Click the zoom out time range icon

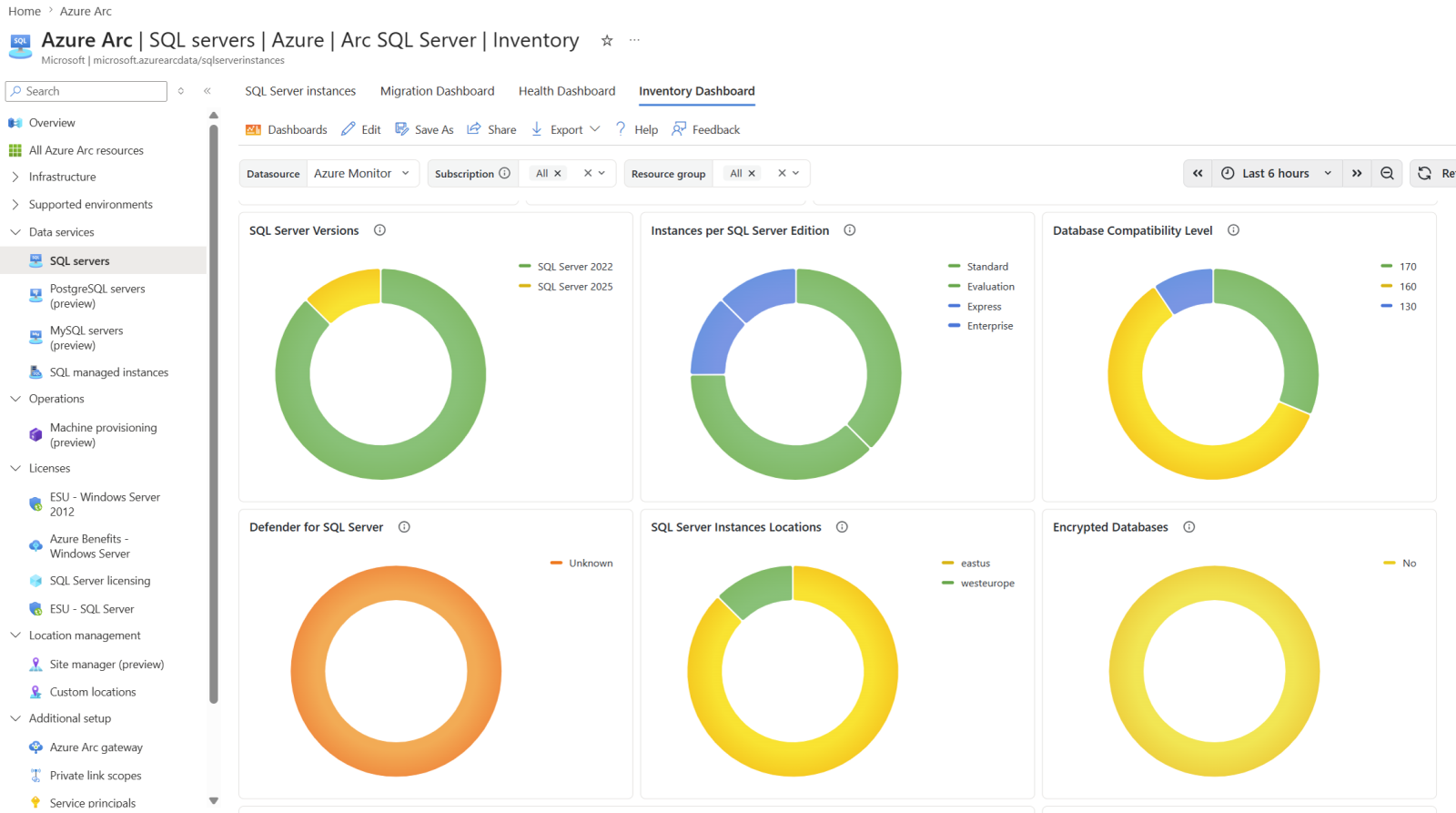click(1387, 173)
